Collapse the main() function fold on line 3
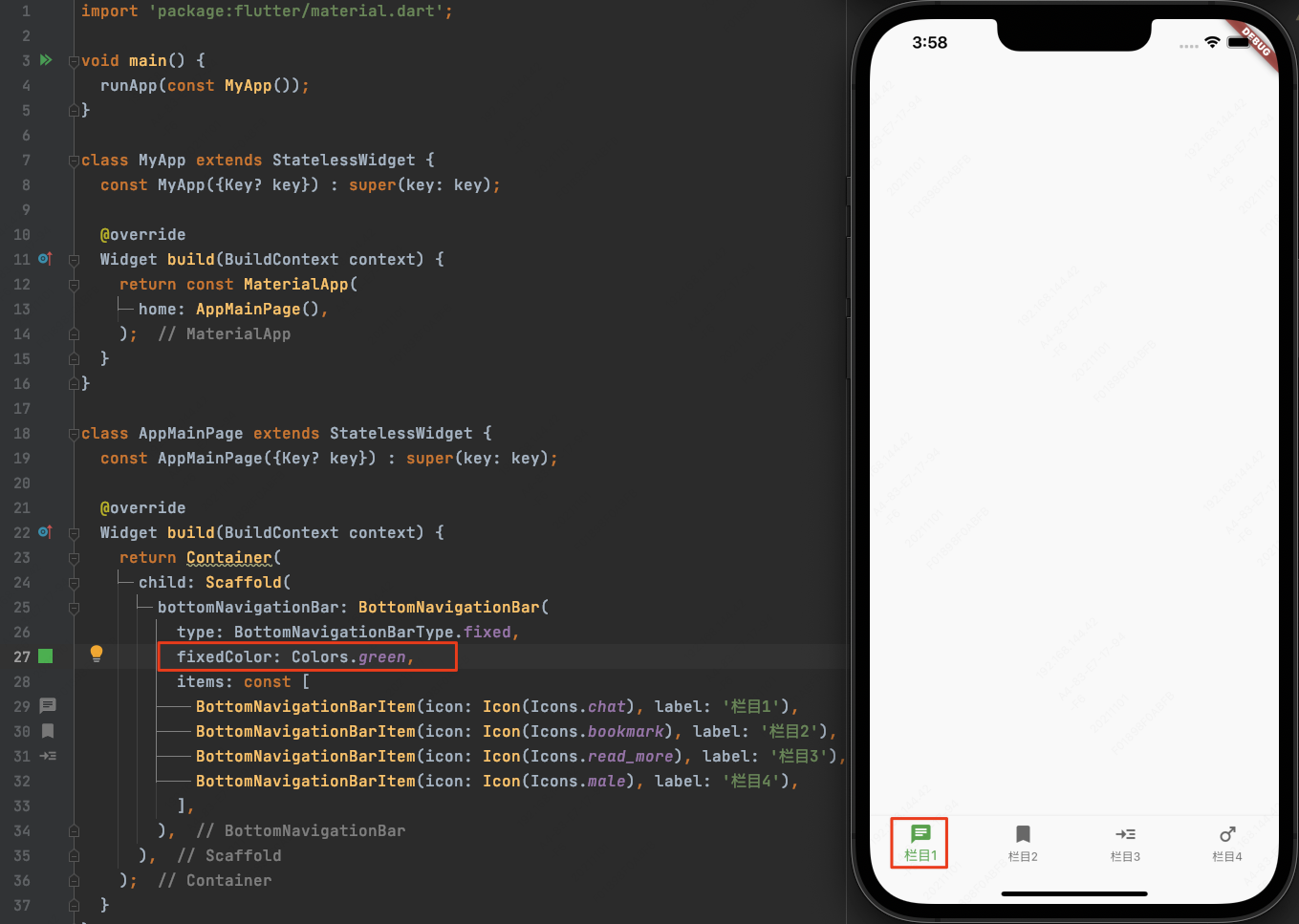 [x=74, y=61]
